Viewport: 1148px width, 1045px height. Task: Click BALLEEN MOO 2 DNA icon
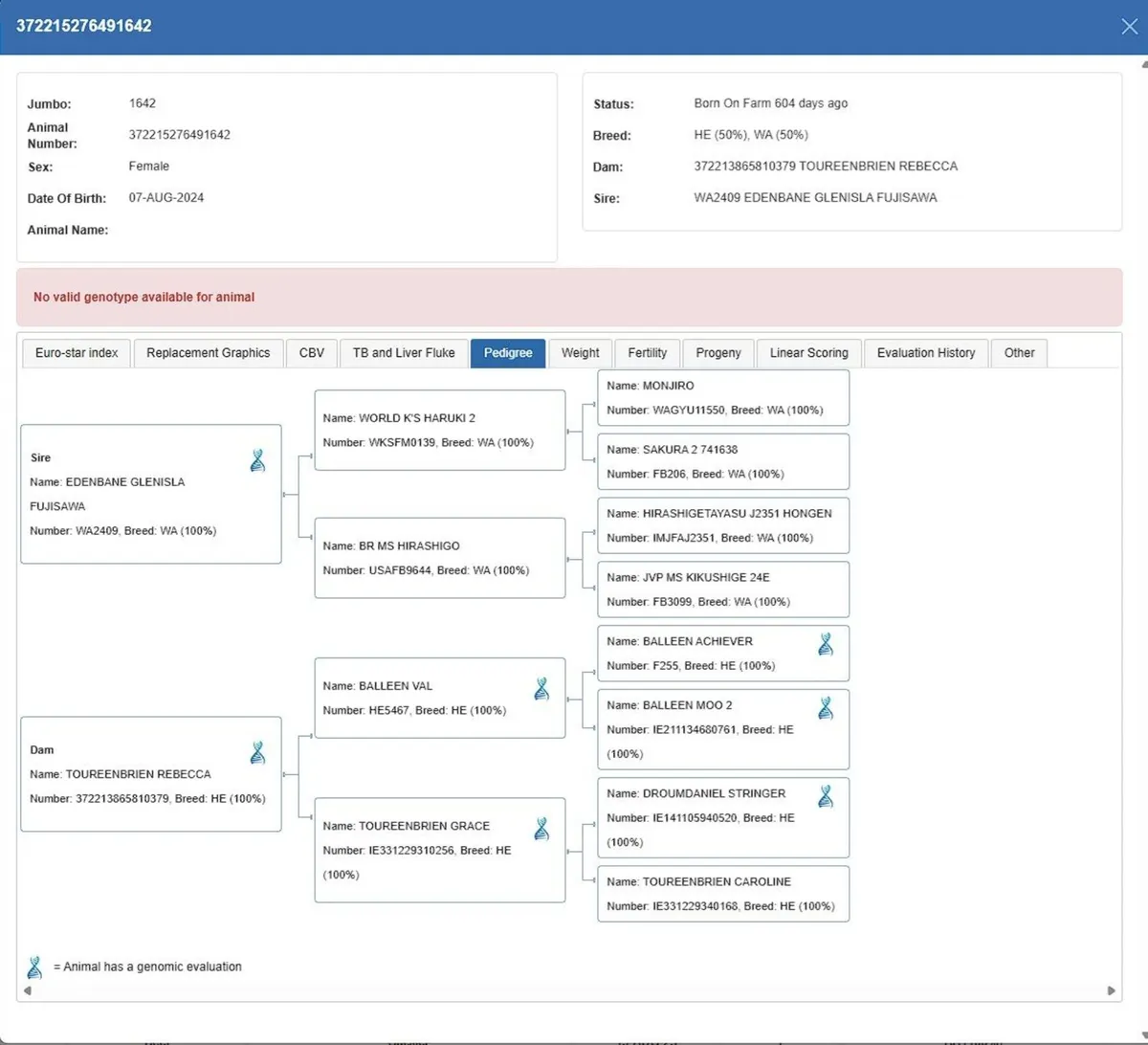click(826, 708)
